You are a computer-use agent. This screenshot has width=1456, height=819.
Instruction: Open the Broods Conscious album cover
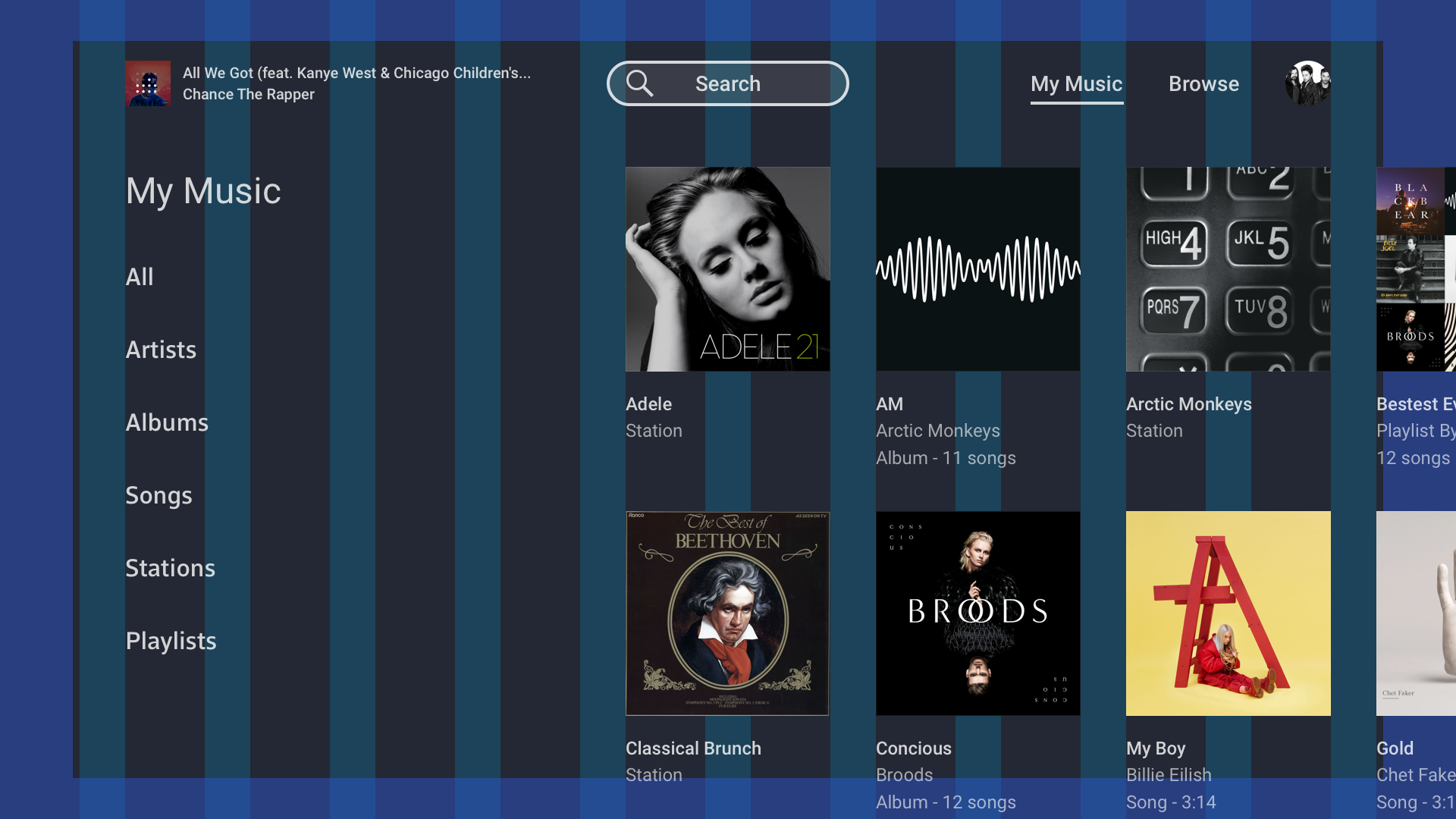[x=978, y=613]
